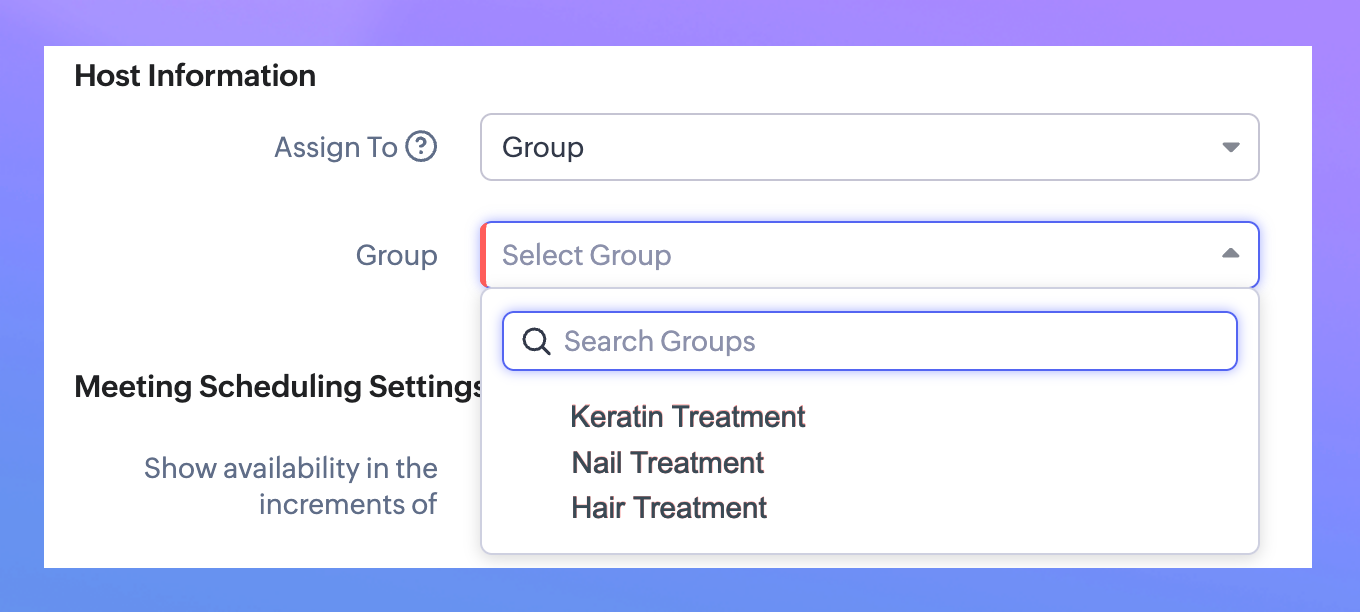The width and height of the screenshot is (1360, 612).
Task: Click blank white area right of Host Information
Action: click(800, 76)
